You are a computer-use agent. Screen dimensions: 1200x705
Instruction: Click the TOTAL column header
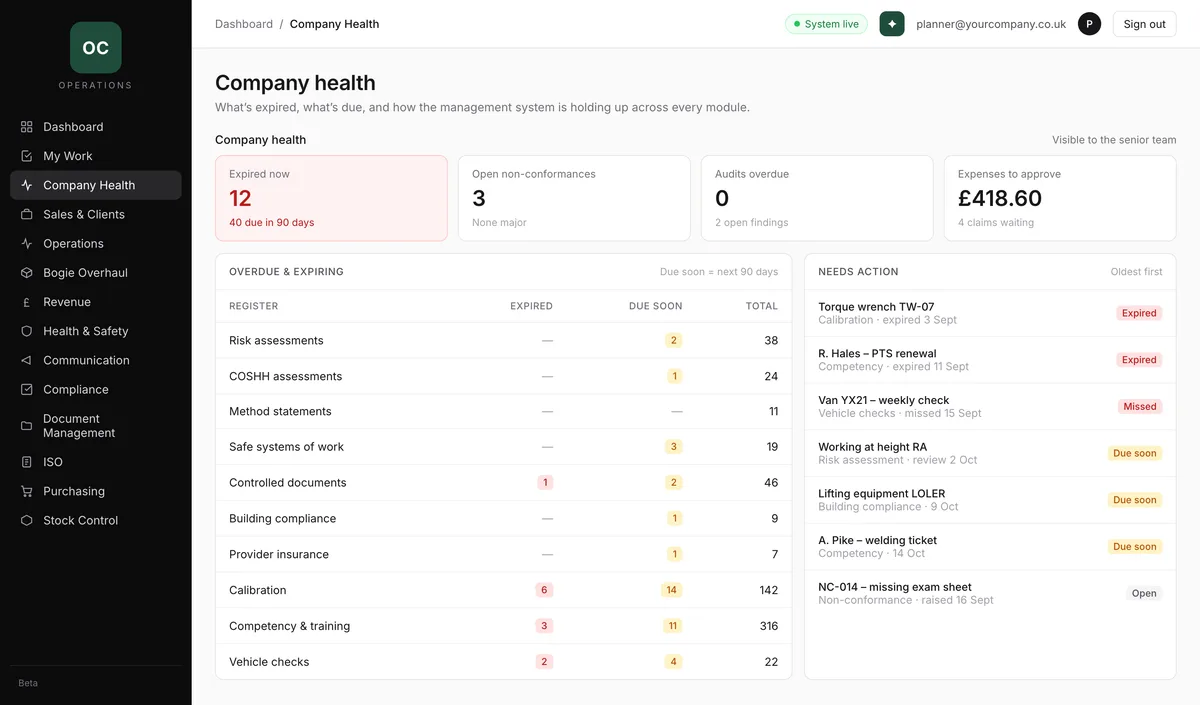tap(762, 306)
